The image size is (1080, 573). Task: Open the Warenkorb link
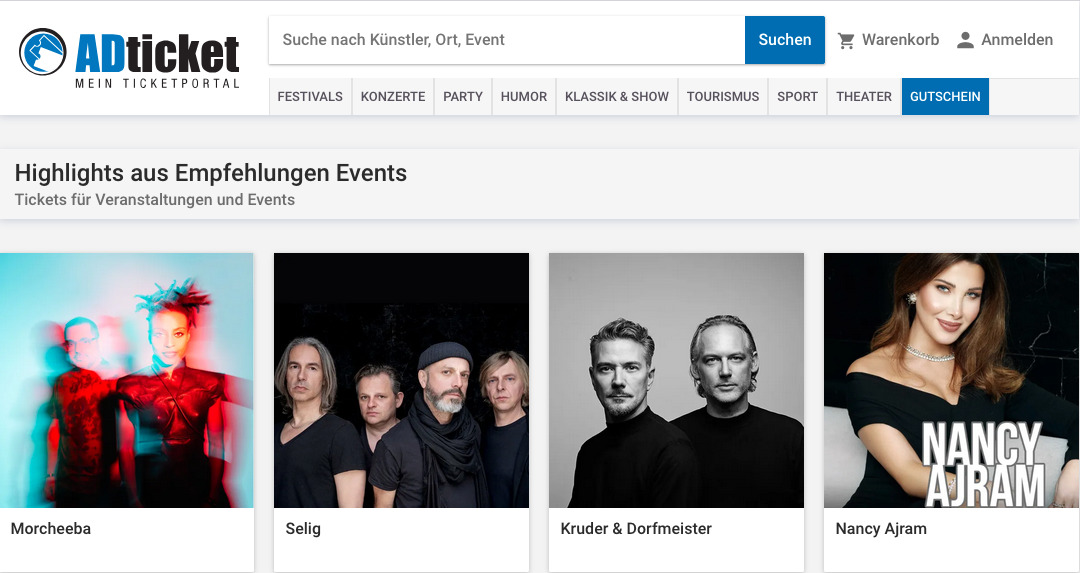click(900, 40)
